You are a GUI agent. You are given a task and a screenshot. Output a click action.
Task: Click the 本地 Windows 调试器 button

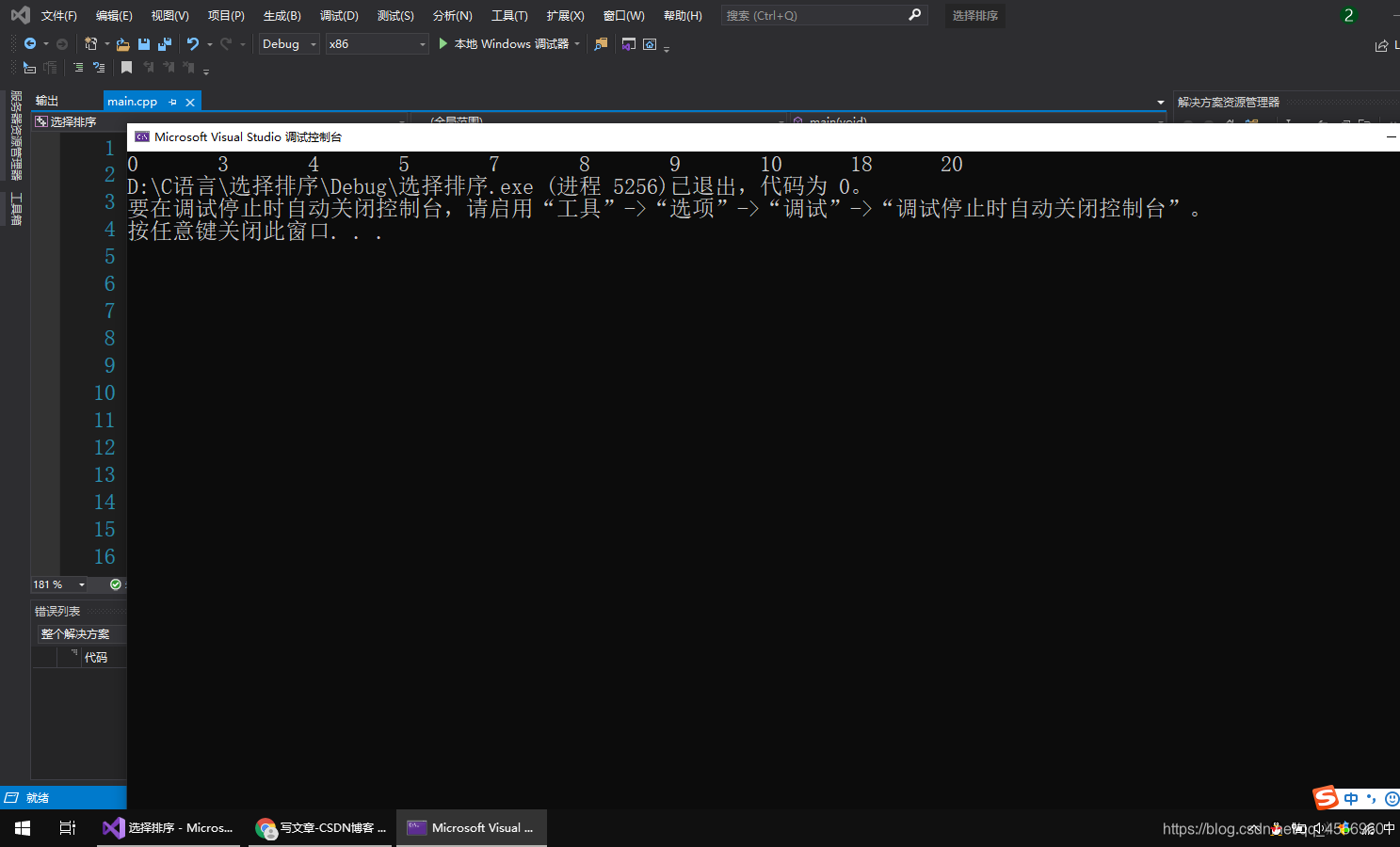511,44
